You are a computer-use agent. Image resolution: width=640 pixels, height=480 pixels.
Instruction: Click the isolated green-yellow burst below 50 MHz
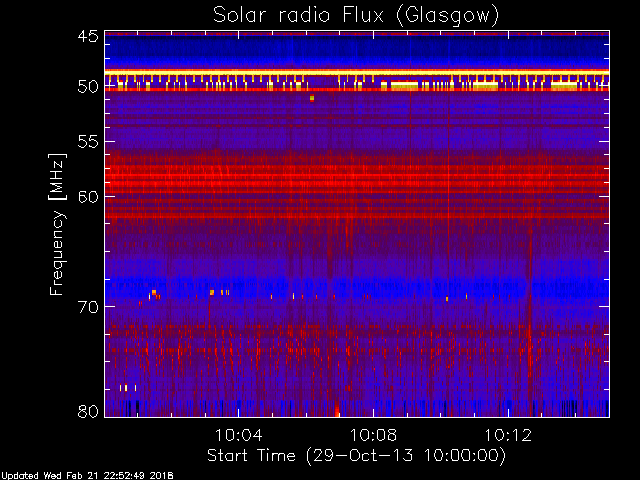[312, 98]
